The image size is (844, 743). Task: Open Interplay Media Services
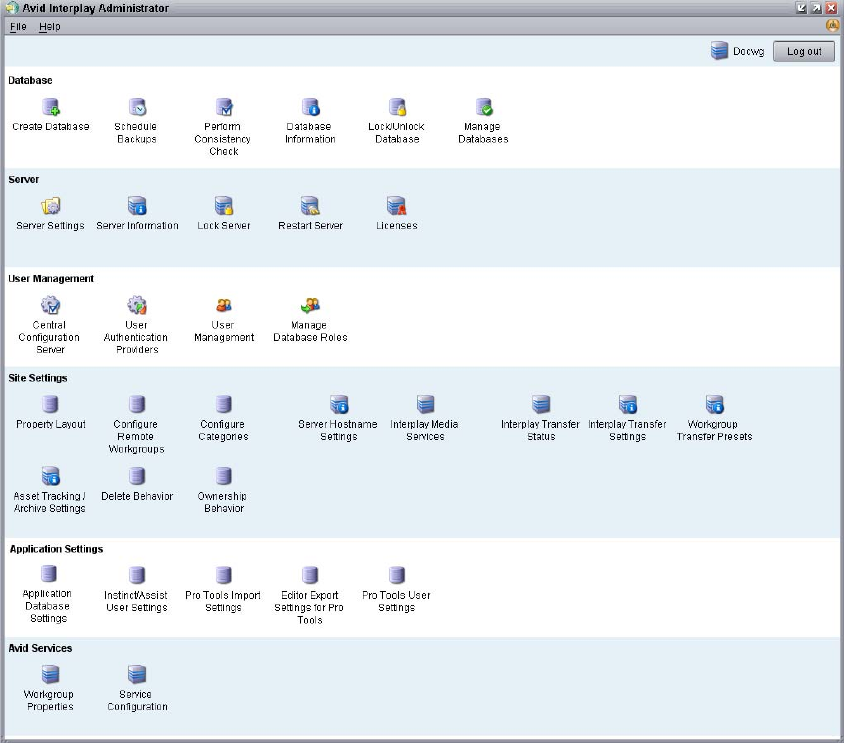point(426,404)
